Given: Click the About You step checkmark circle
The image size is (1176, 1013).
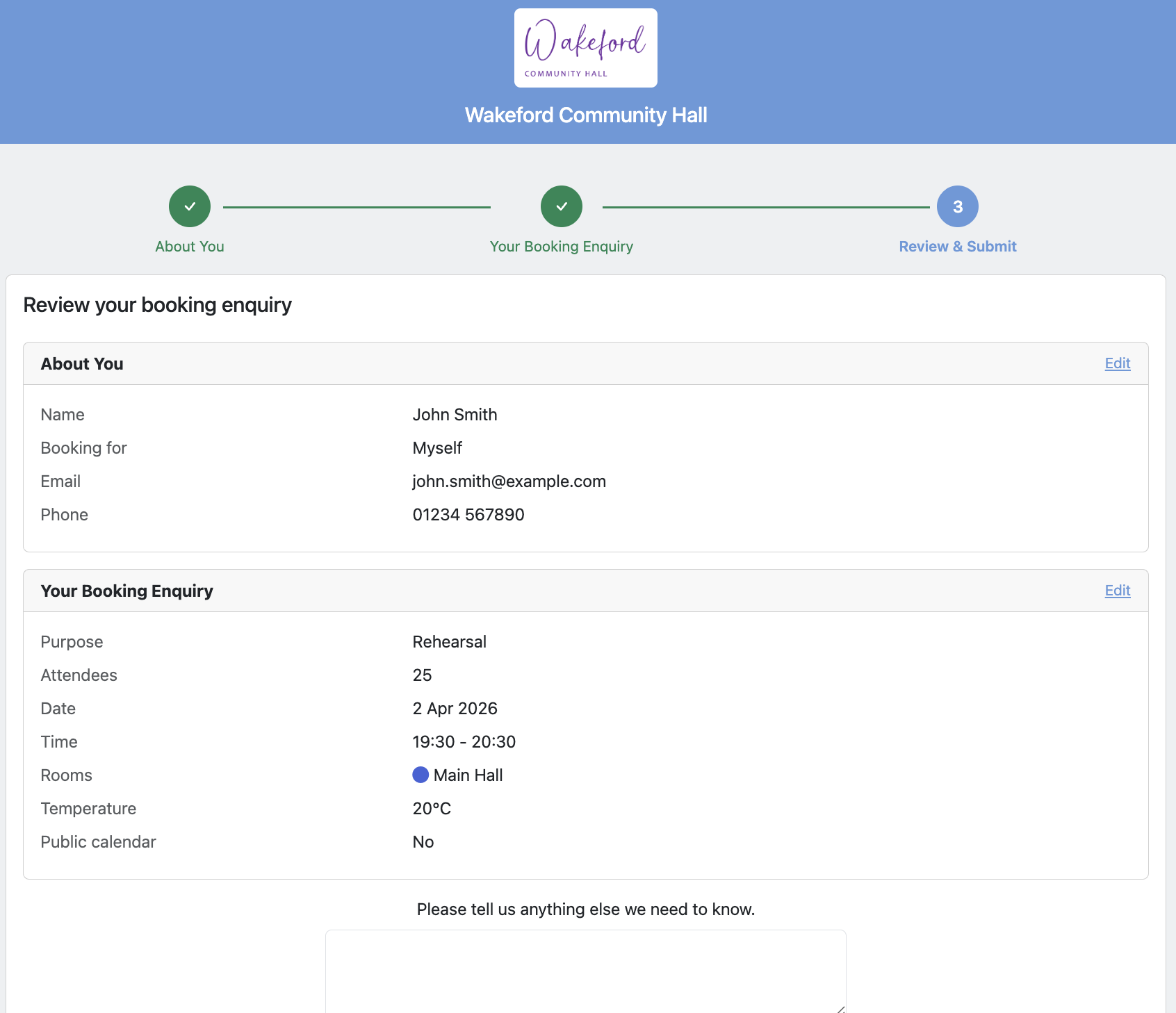Looking at the screenshot, I should click(x=190, y=206).
